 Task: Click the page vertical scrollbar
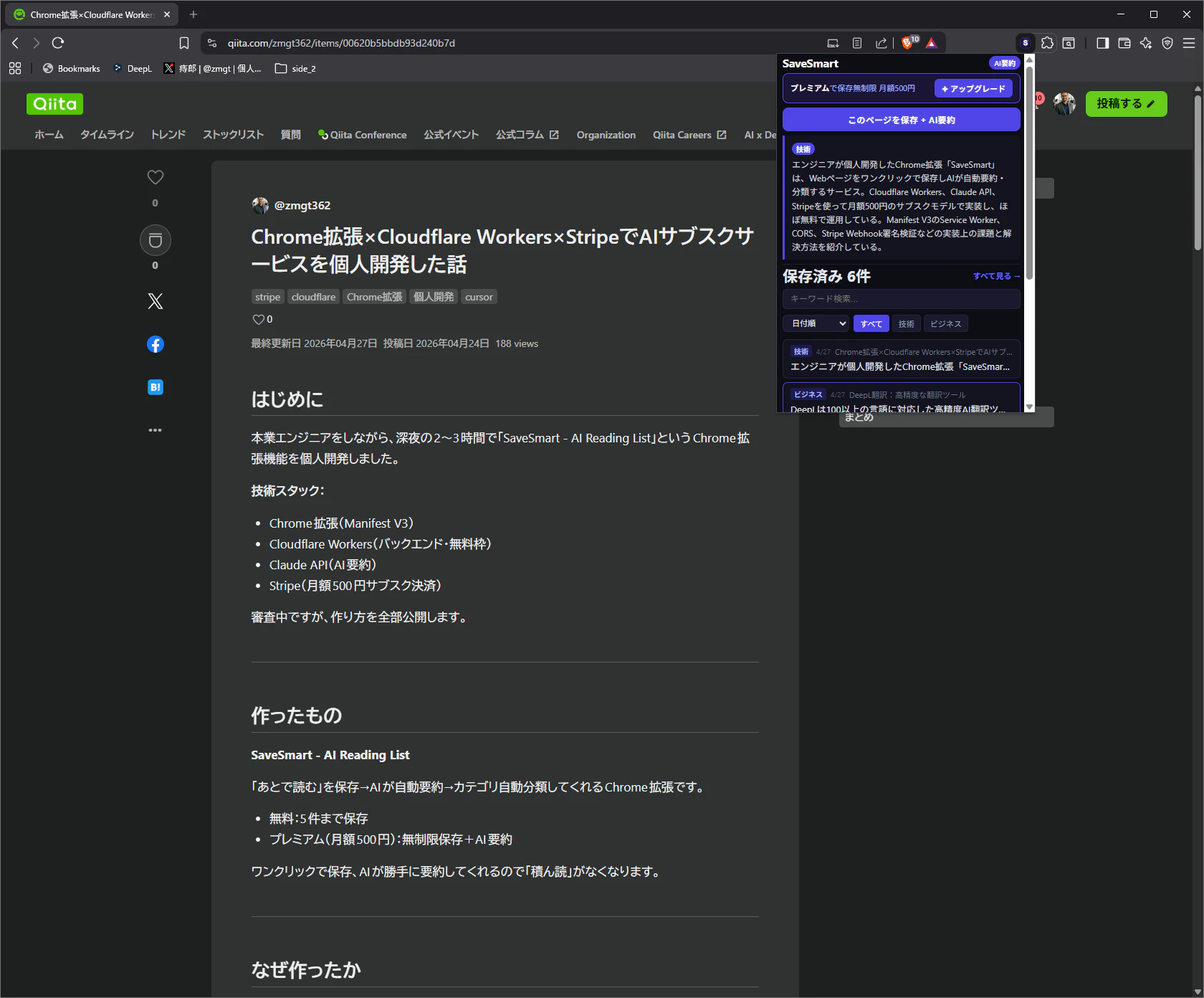pyautogui.click(x=1198, y=172)
